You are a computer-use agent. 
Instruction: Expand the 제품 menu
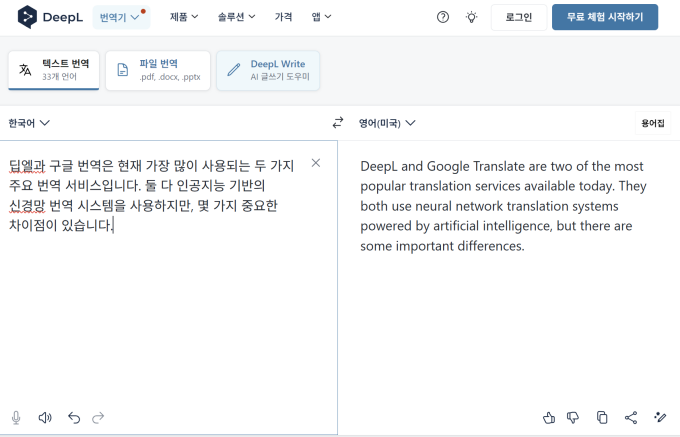pyautogui.click(x=184, y=17)
